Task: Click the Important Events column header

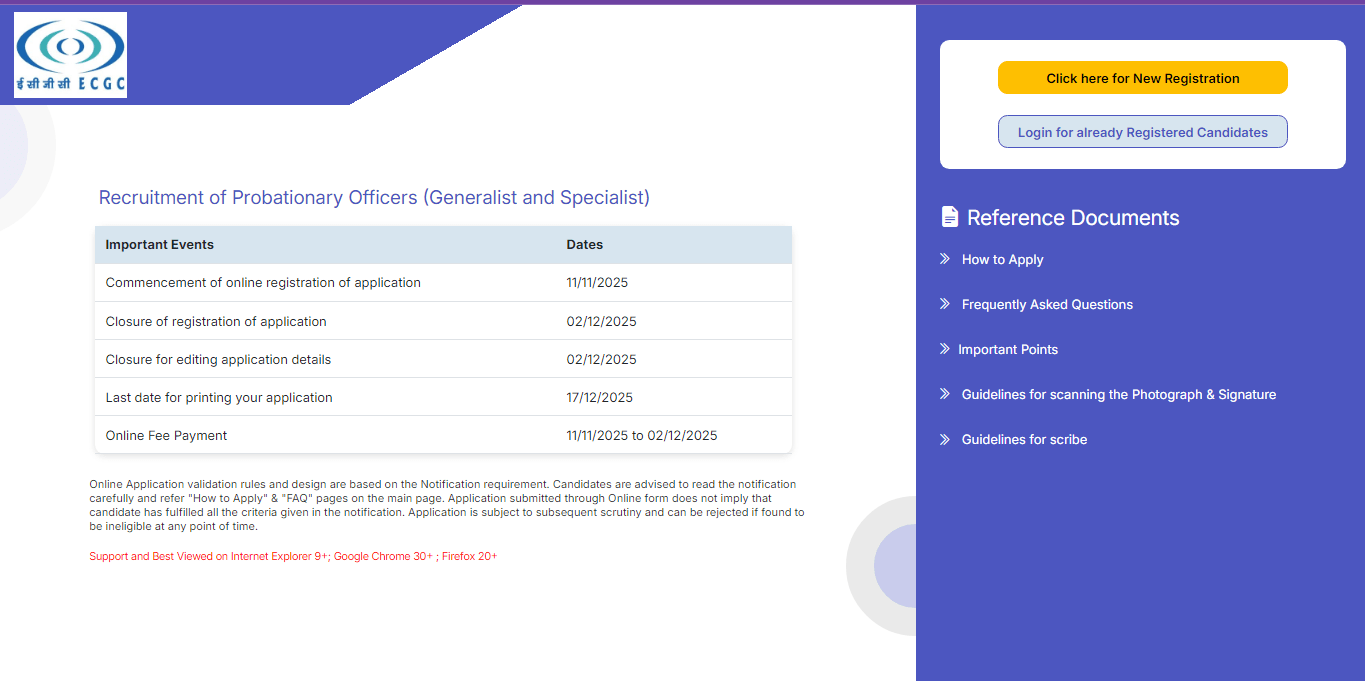Action: coord(160,245)
